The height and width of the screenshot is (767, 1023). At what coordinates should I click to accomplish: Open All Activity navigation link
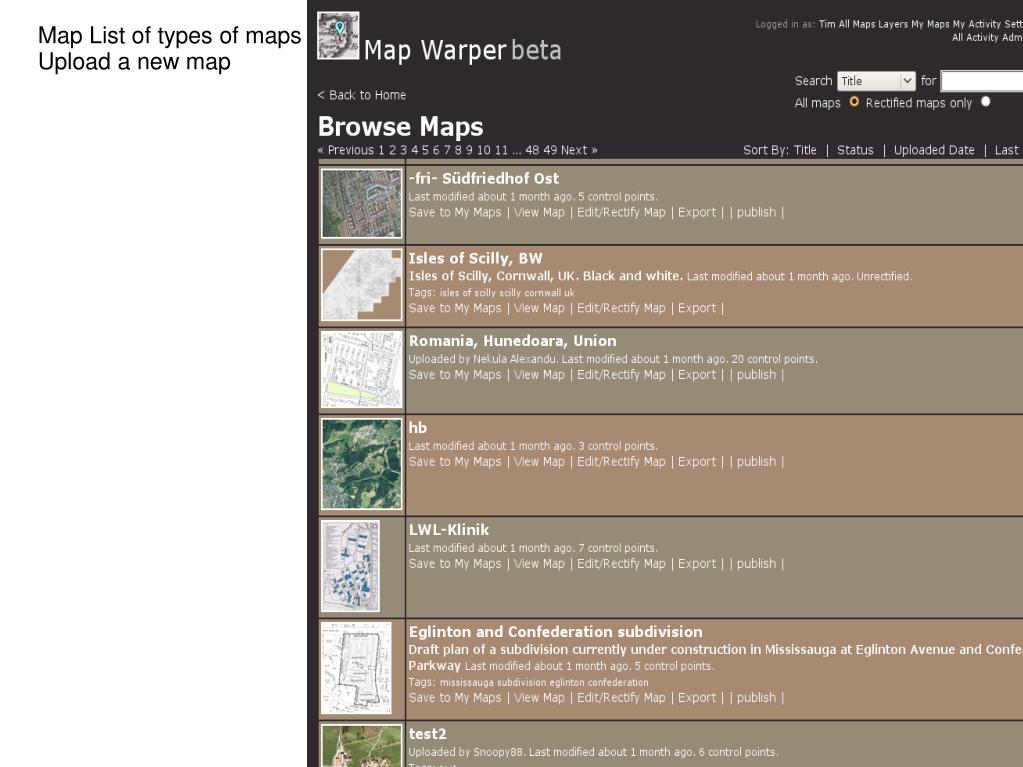point(975,38)
